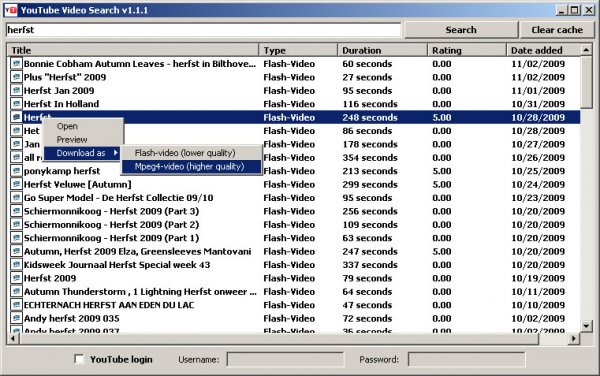
Task: Click video icon of the highlighted Herfst row
Action: [x=16, y=117]
